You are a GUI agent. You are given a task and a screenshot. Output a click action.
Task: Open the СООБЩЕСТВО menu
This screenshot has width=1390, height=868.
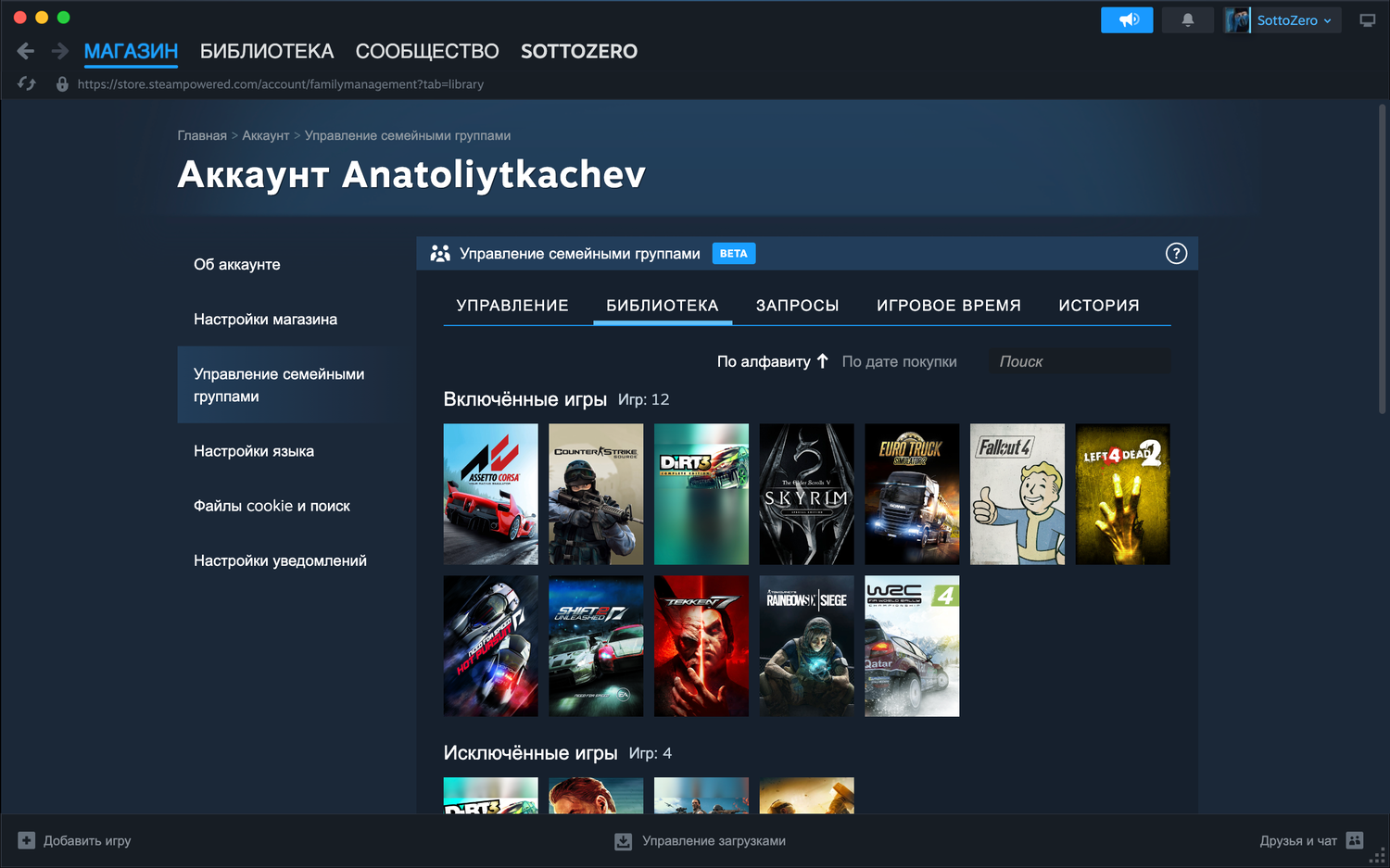(427, 52)
